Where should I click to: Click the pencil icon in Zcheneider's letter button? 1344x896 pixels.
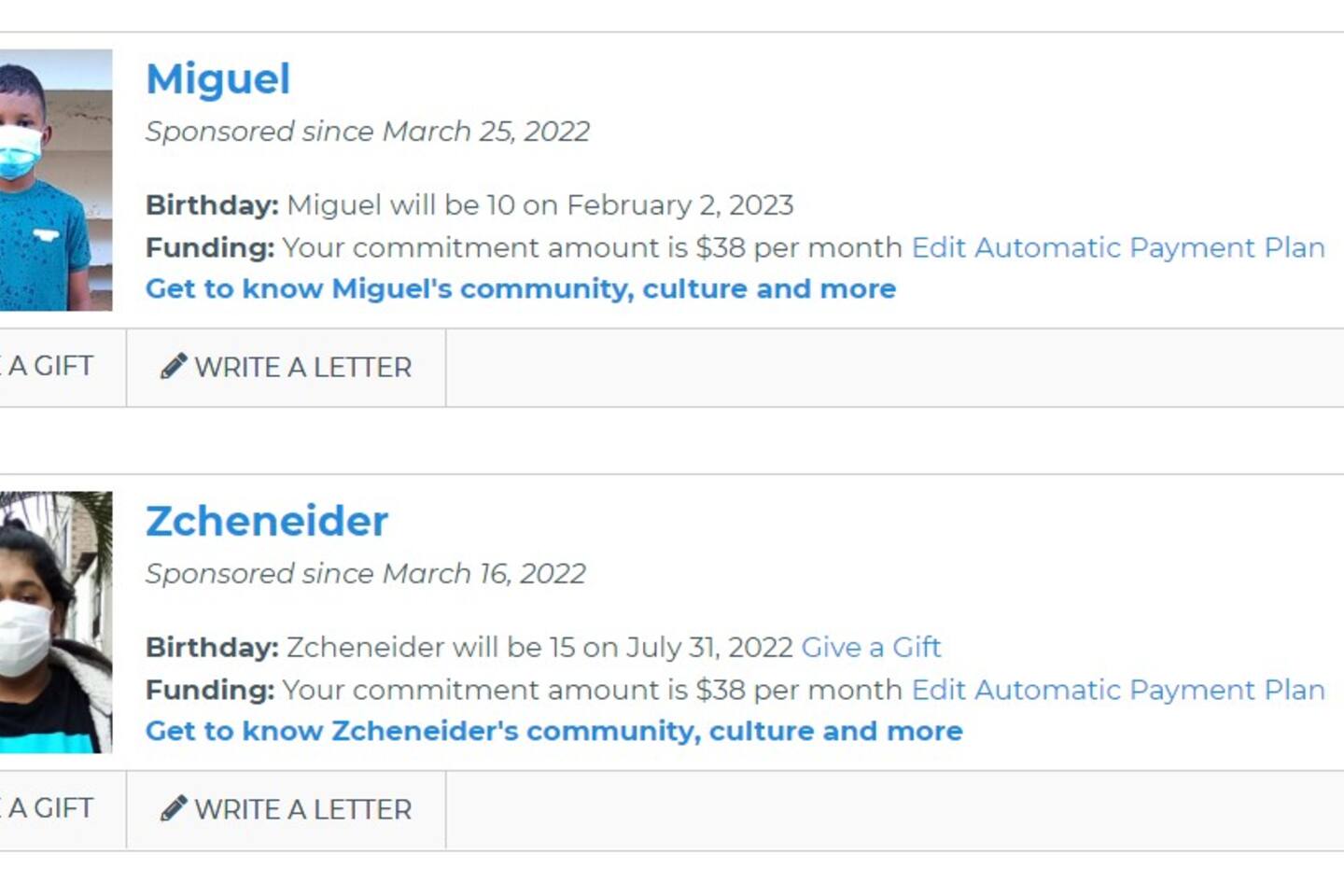[174, 809]
